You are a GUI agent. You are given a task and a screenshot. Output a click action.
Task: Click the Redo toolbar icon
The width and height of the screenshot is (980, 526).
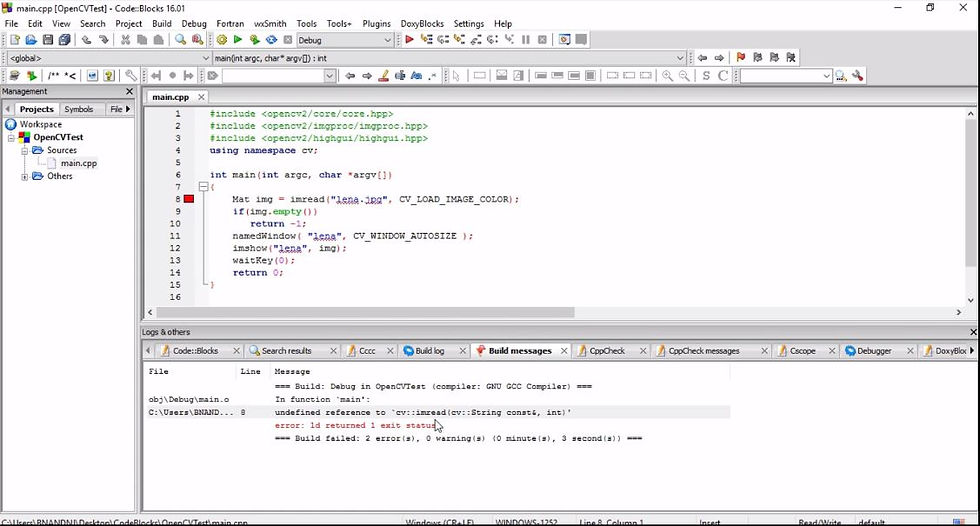pyautogui.click(x=103, y=39)
